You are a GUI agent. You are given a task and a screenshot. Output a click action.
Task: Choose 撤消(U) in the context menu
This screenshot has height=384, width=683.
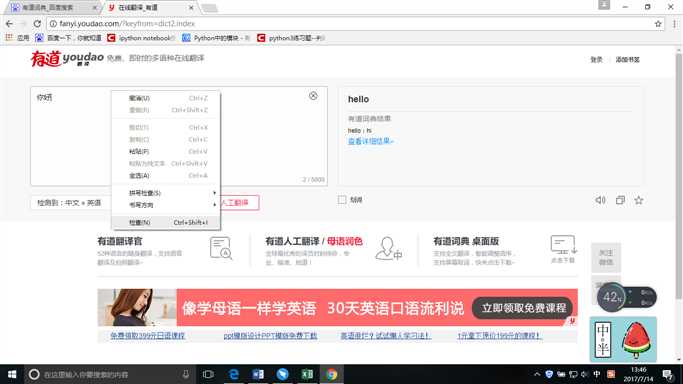166,98
